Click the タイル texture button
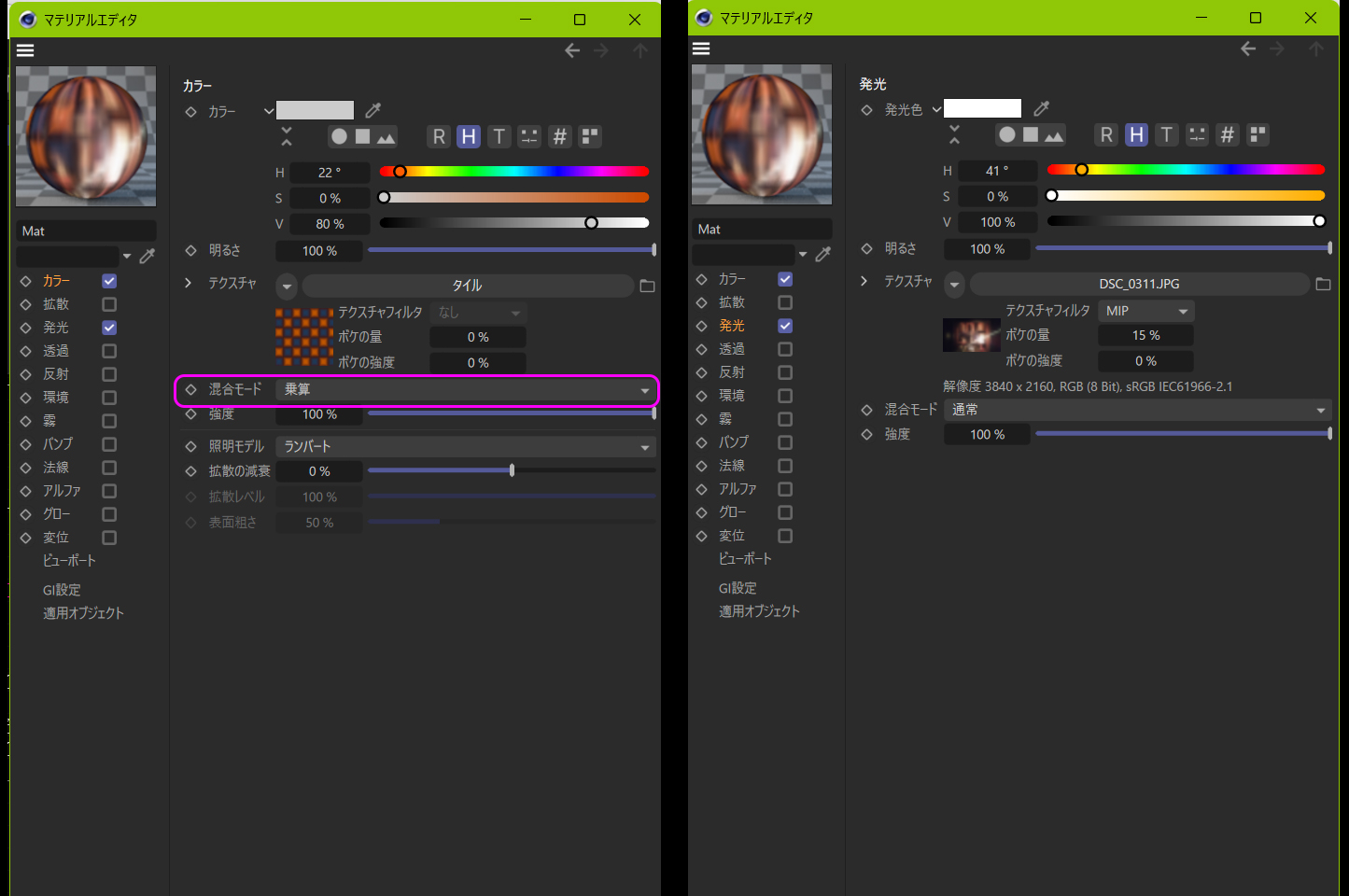This screenshot has width=1349, height=896. point(467,286)
